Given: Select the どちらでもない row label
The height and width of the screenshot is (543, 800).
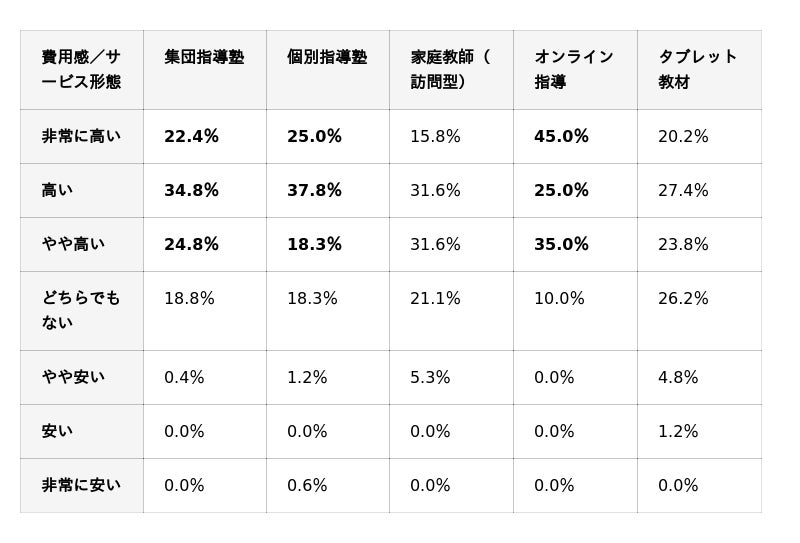Looking at the screenshot, I should tap(81, 310).
